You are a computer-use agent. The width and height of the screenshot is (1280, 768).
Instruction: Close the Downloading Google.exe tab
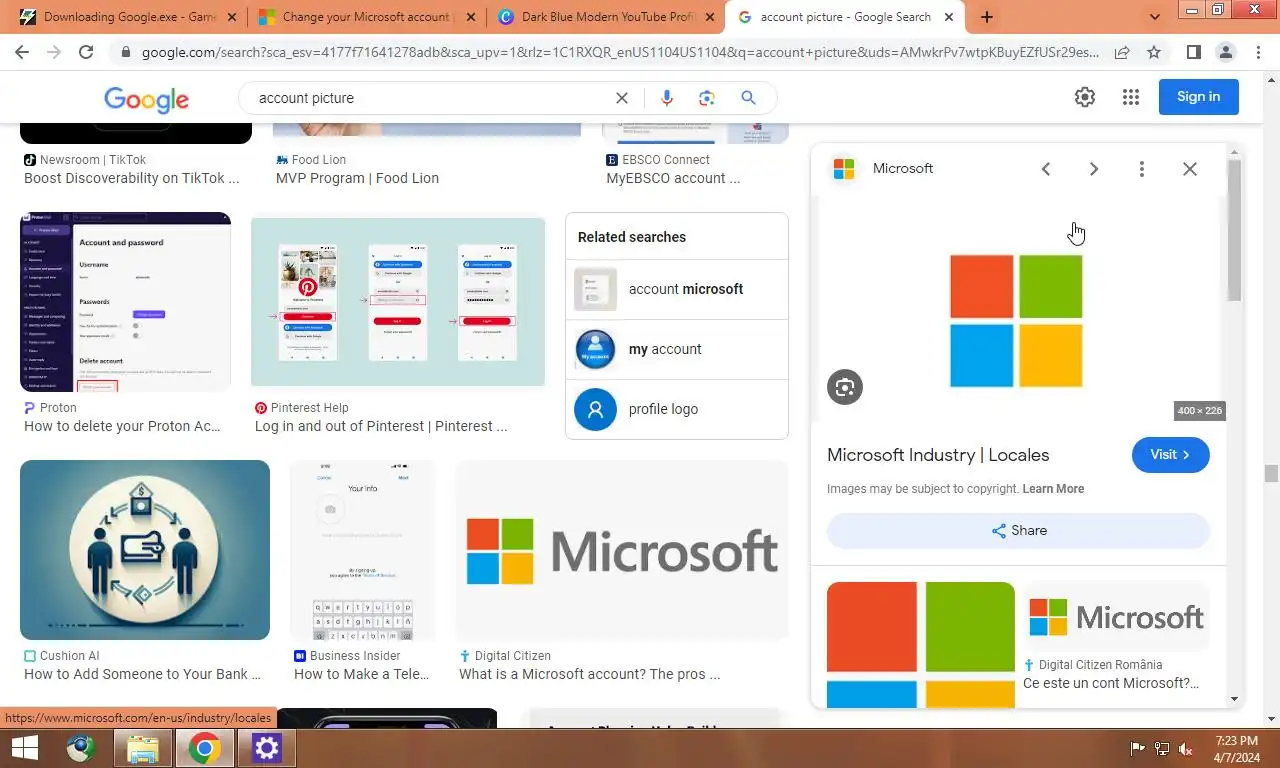232,17
